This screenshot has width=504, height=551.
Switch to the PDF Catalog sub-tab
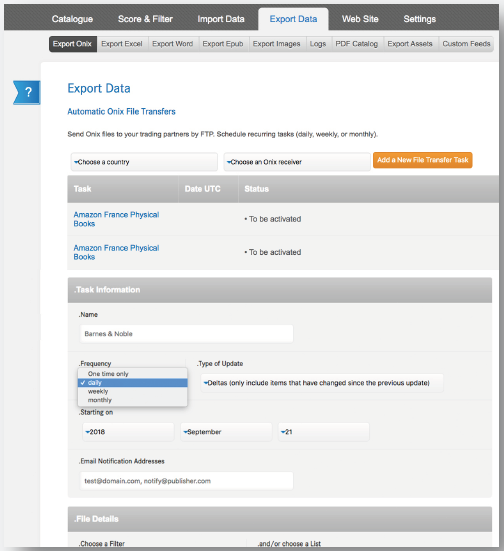357,44
